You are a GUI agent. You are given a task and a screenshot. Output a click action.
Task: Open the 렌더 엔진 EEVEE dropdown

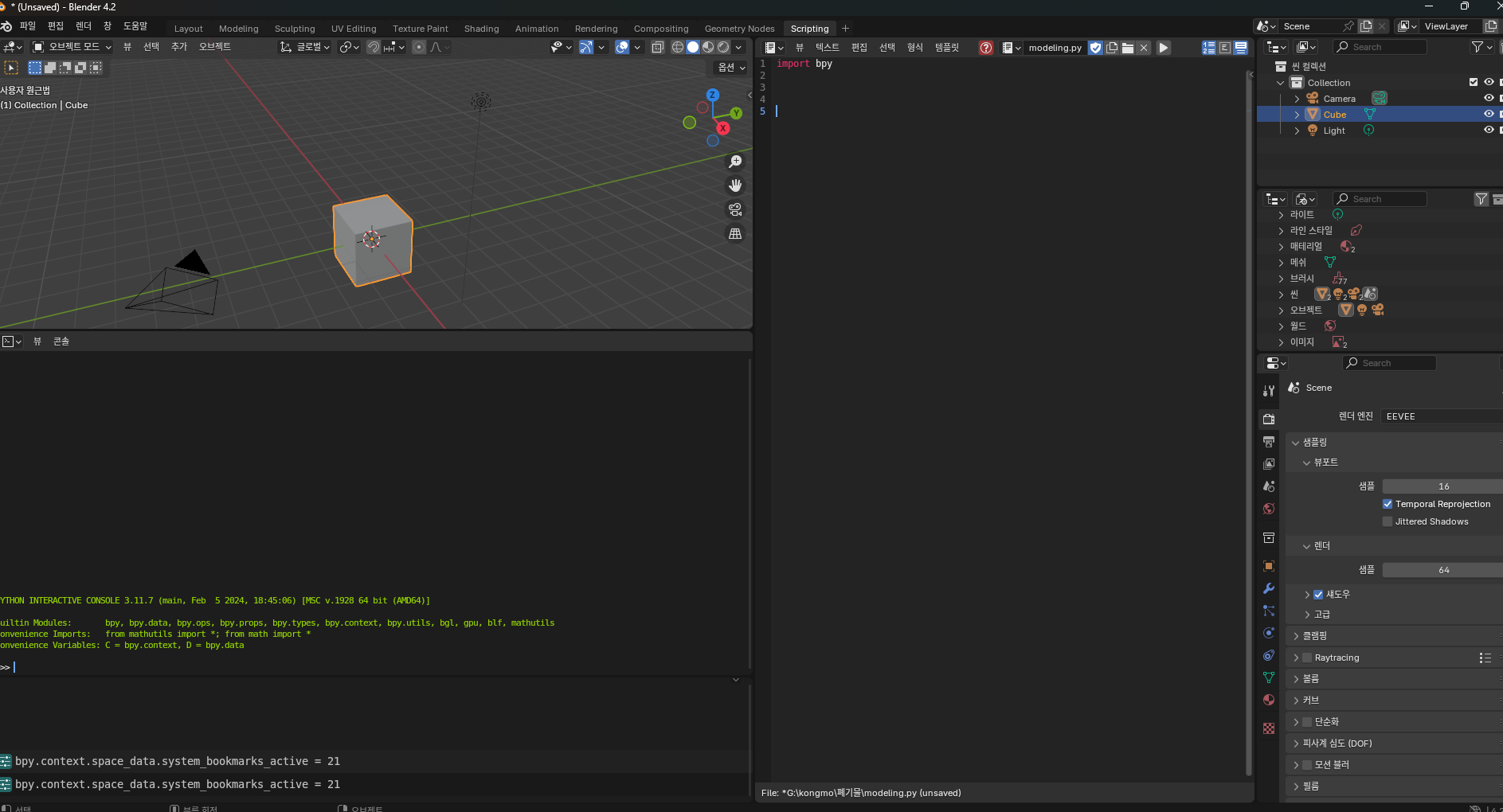[x=1442, y=416]
